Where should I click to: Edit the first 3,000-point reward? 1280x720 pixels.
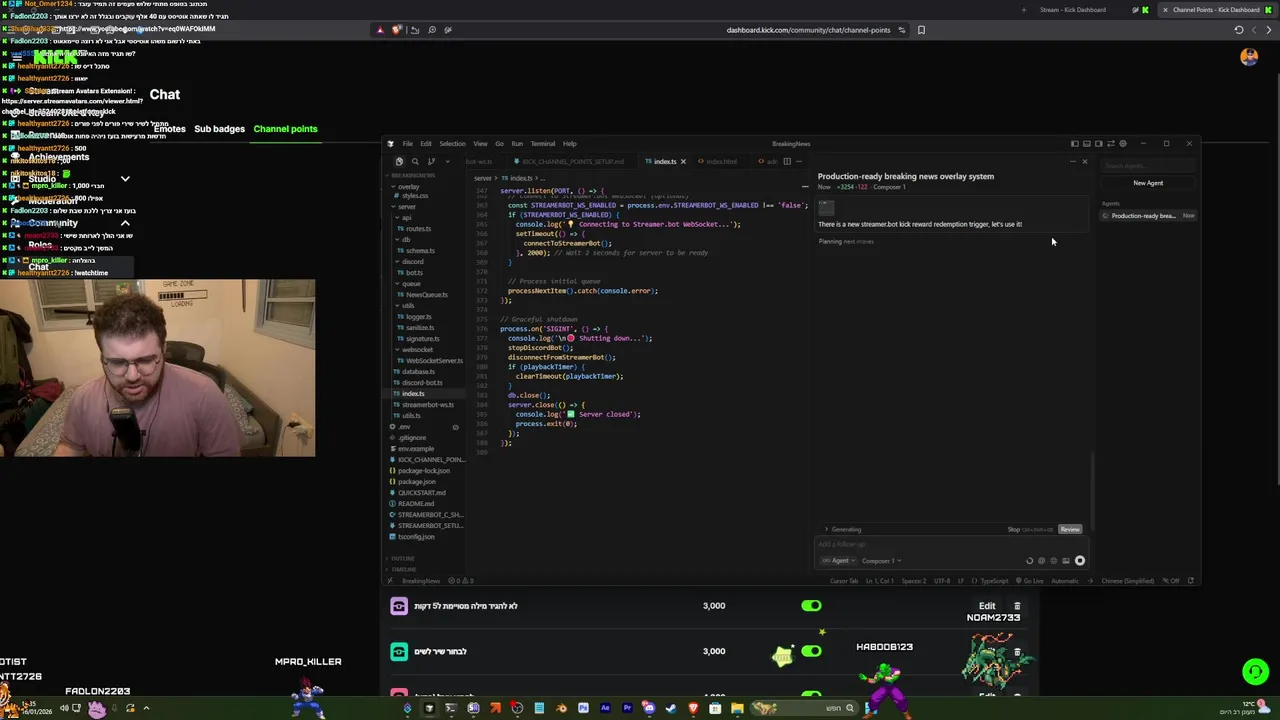[x=987, y=606]
